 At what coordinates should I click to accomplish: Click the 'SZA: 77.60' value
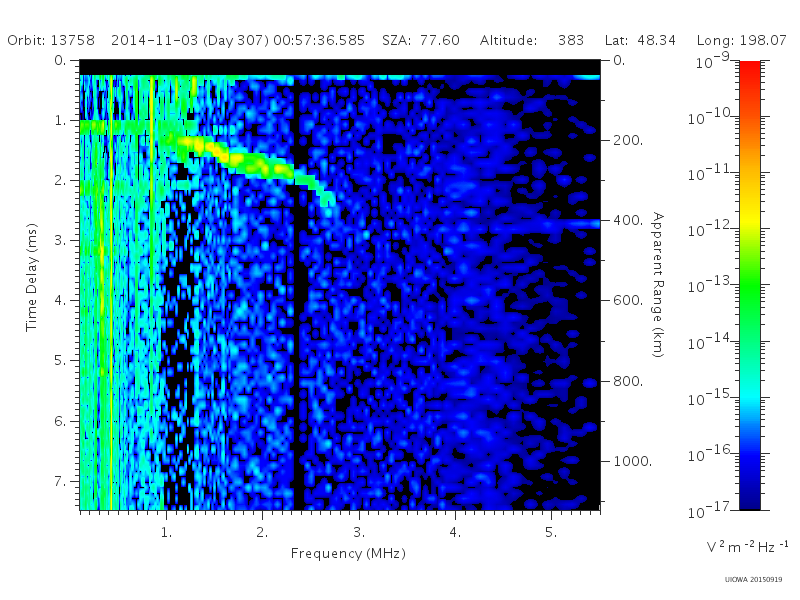(421, 40)
